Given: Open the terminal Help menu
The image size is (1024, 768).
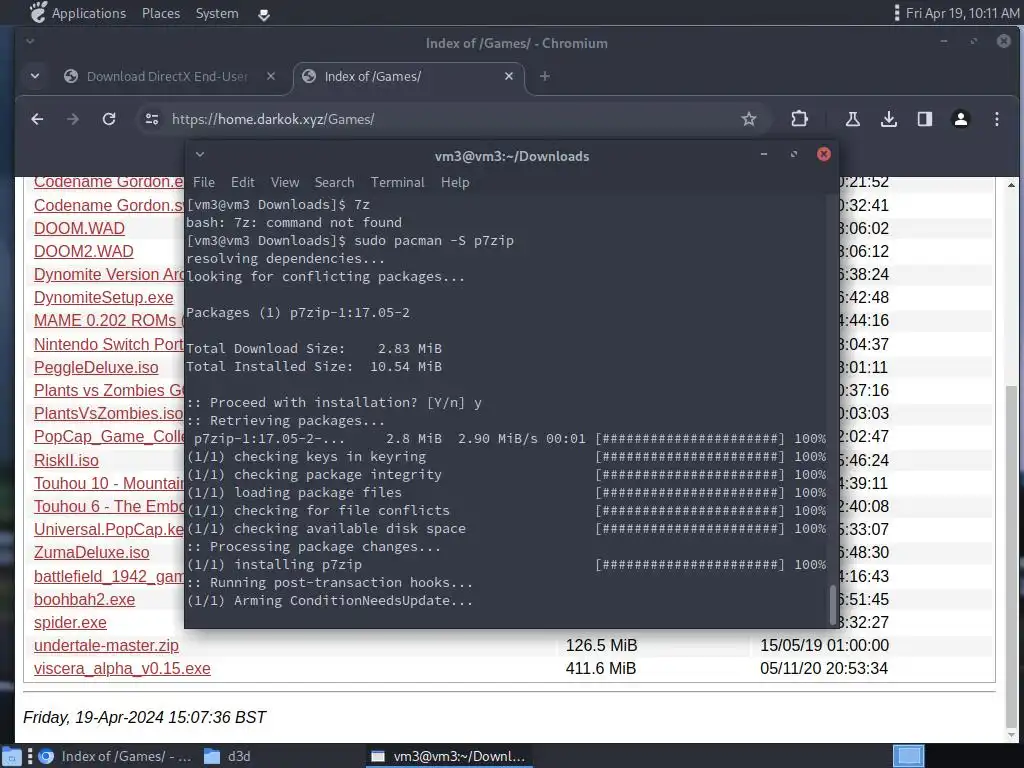Looking at the screenshot, I should tap(455, 182).
